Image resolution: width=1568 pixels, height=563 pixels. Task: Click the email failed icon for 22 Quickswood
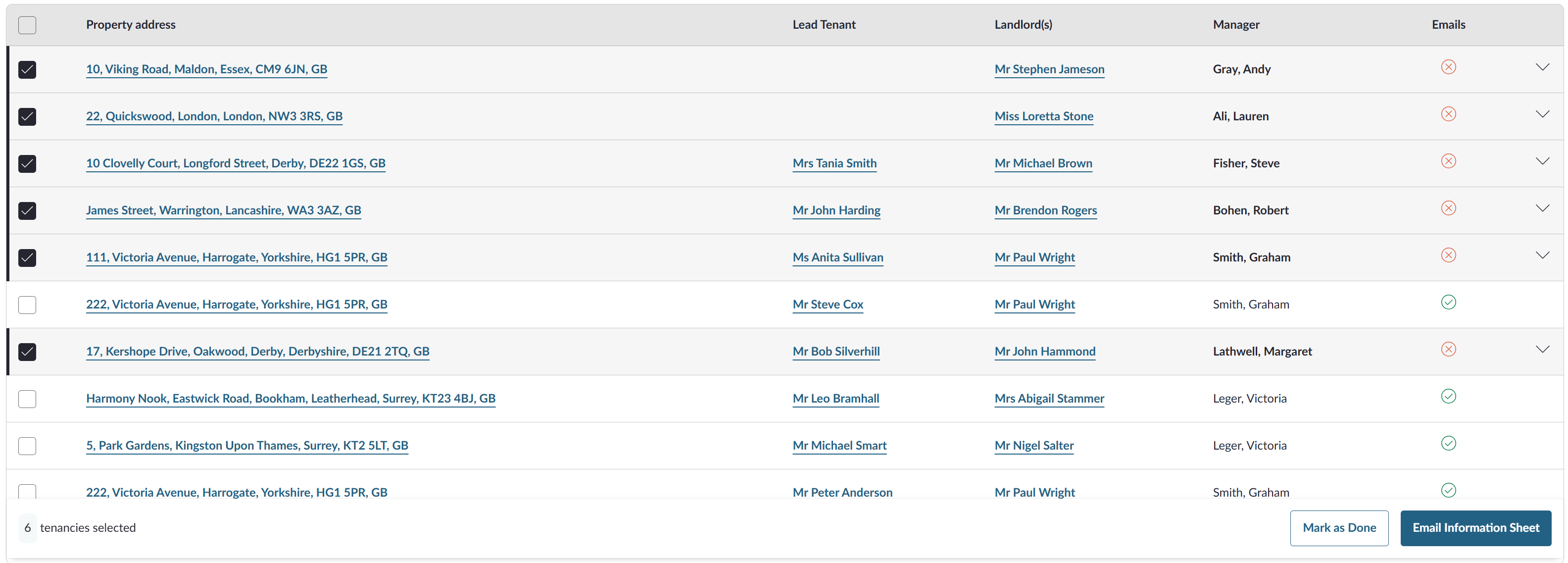click(1448, 114)
